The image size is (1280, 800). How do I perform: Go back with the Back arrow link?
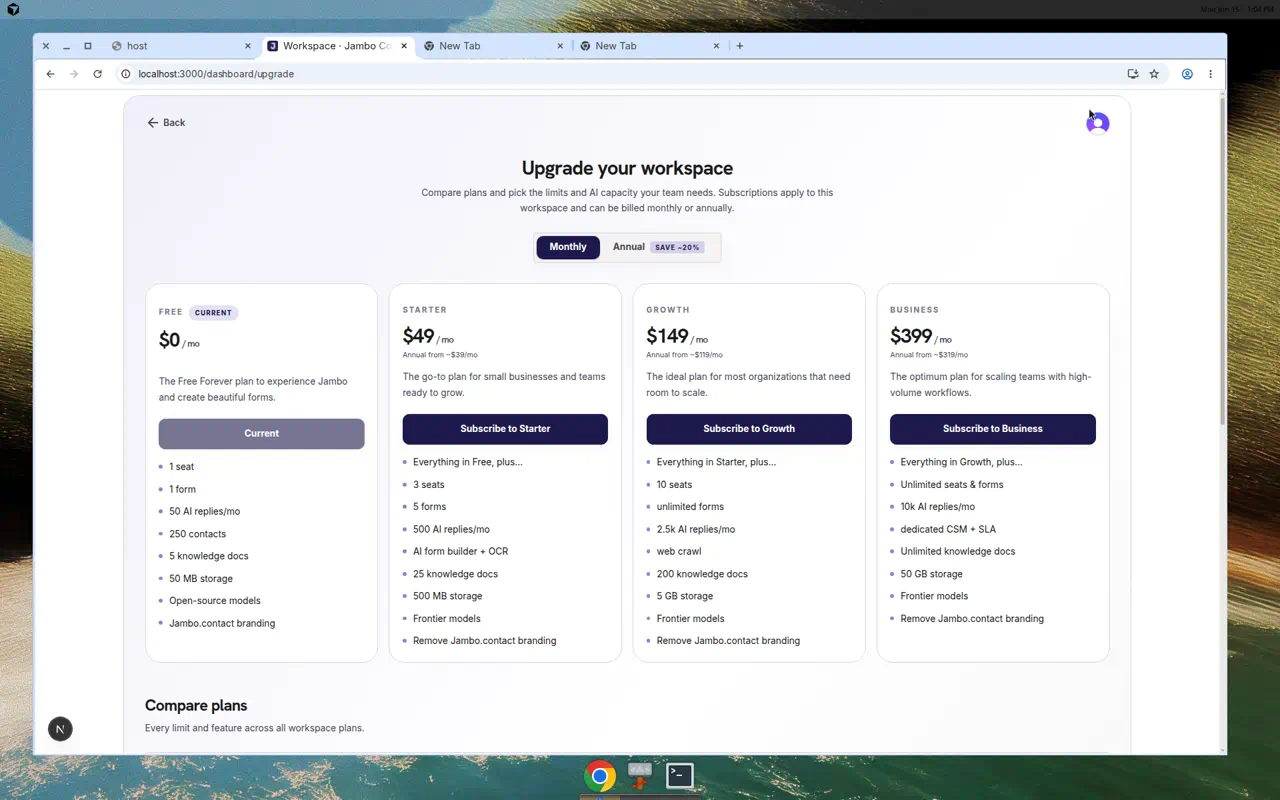[166, 122]
